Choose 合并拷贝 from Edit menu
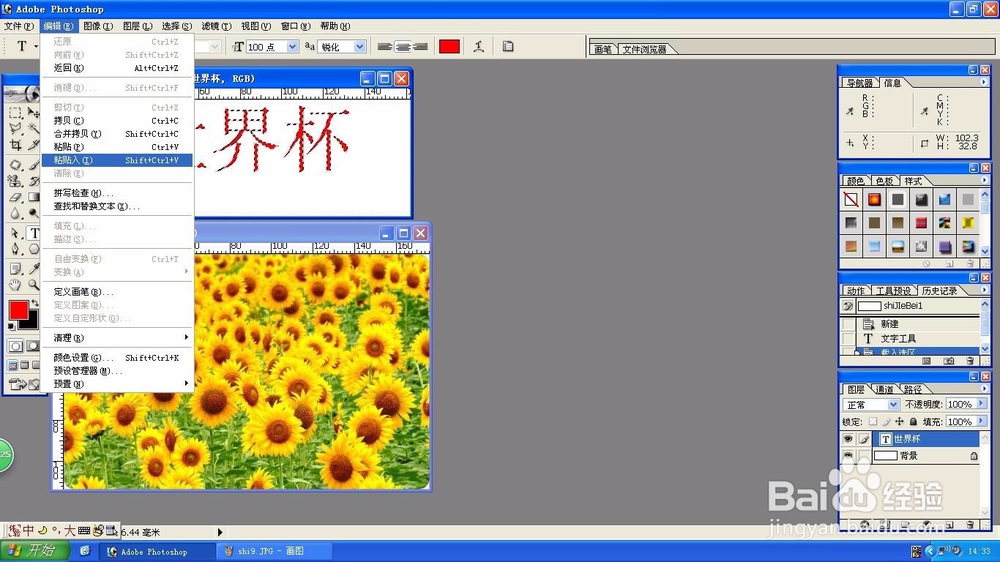 tap(117, 134)
